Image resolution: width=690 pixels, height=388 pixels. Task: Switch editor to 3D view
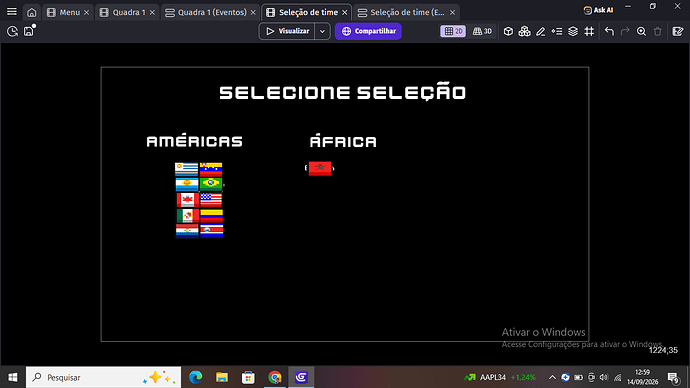coord(482,31)
